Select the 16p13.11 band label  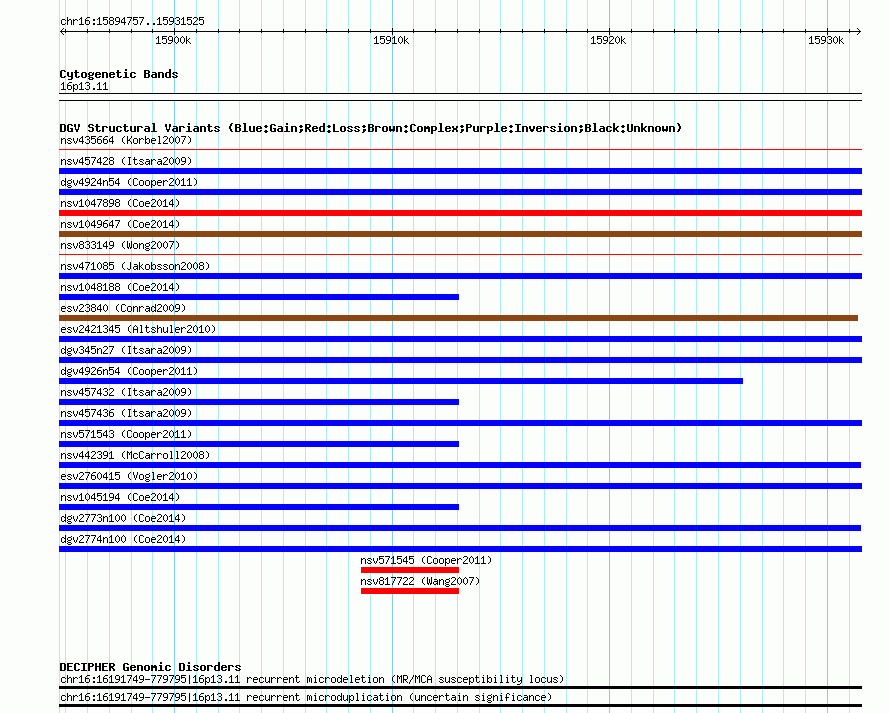coord(84,86)
